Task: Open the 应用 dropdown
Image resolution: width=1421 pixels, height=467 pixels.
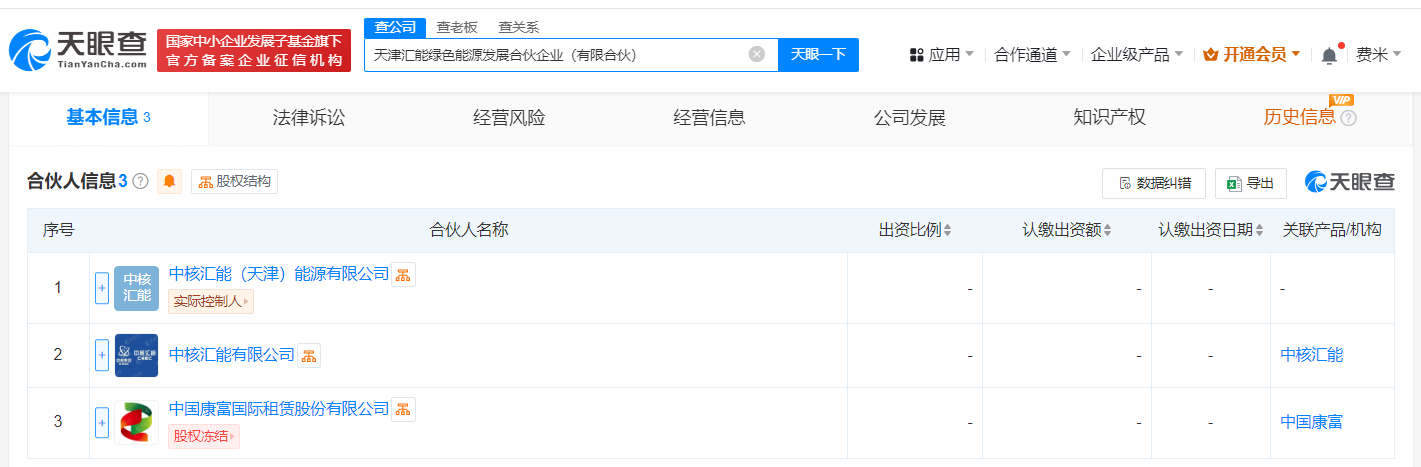Action: coord(941,54)
